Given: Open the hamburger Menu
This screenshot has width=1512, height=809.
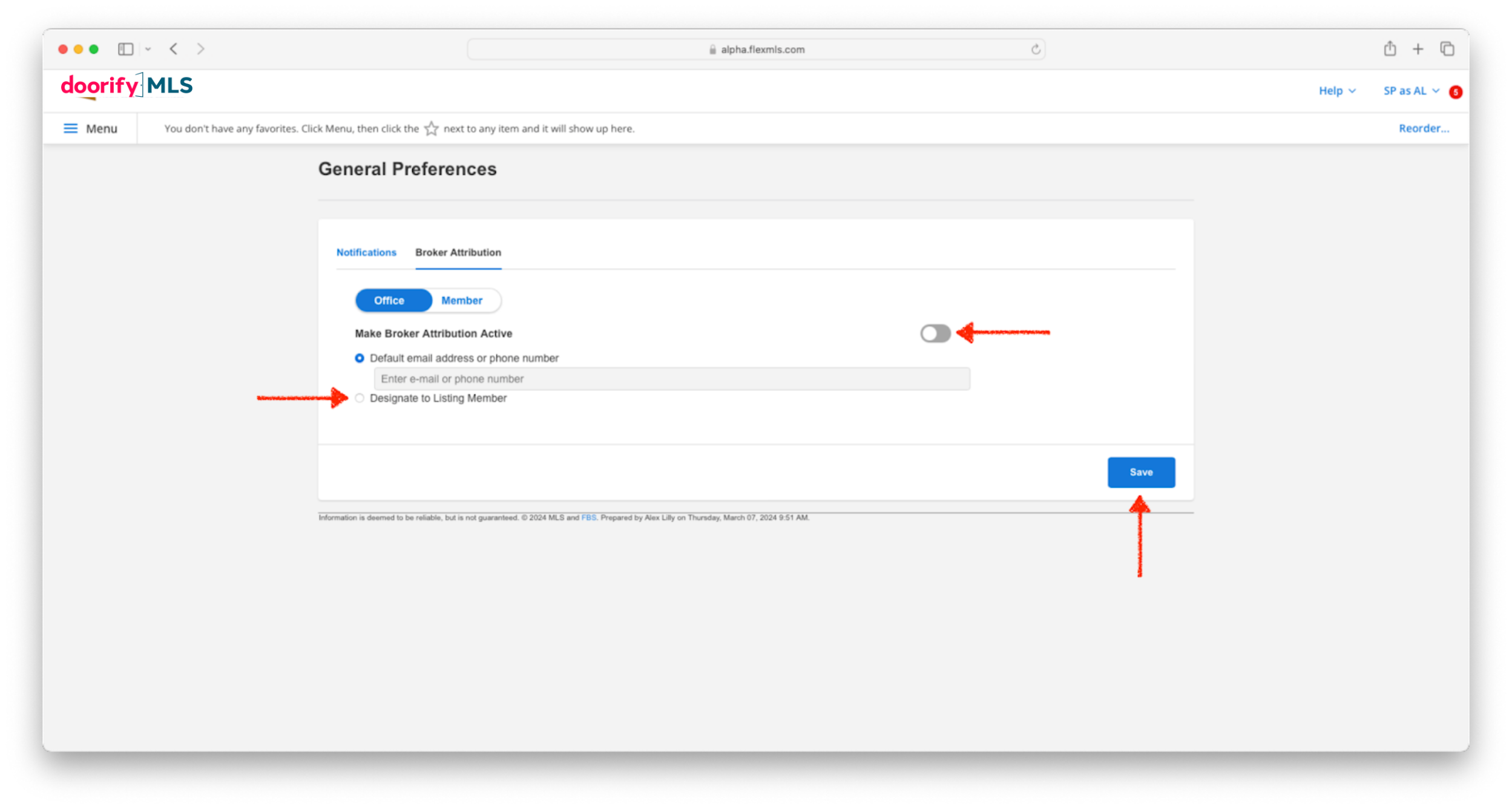Looking at the screenshot, I should pos(91,128).
